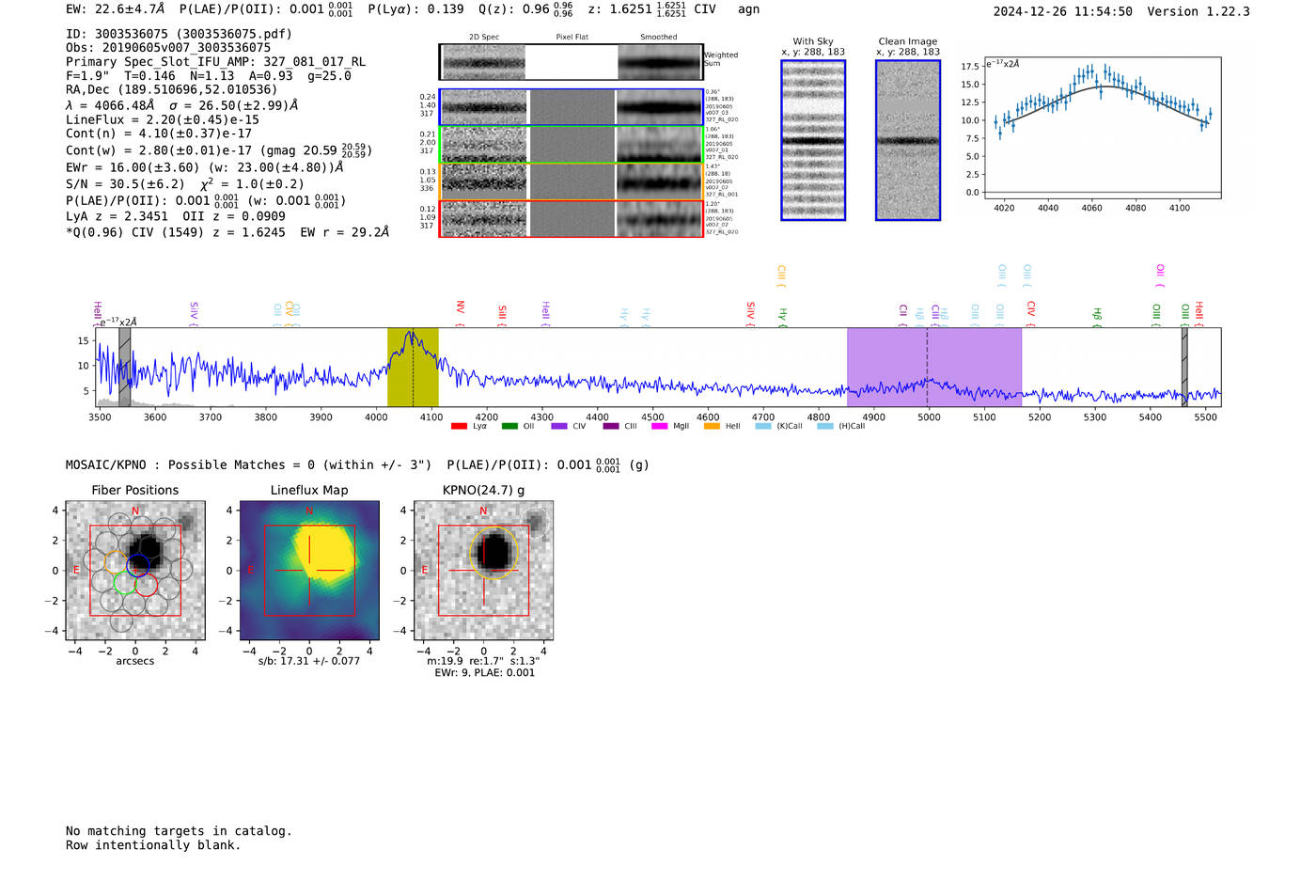Open the KPNO(24.7) g cutout

coord(483,571)
